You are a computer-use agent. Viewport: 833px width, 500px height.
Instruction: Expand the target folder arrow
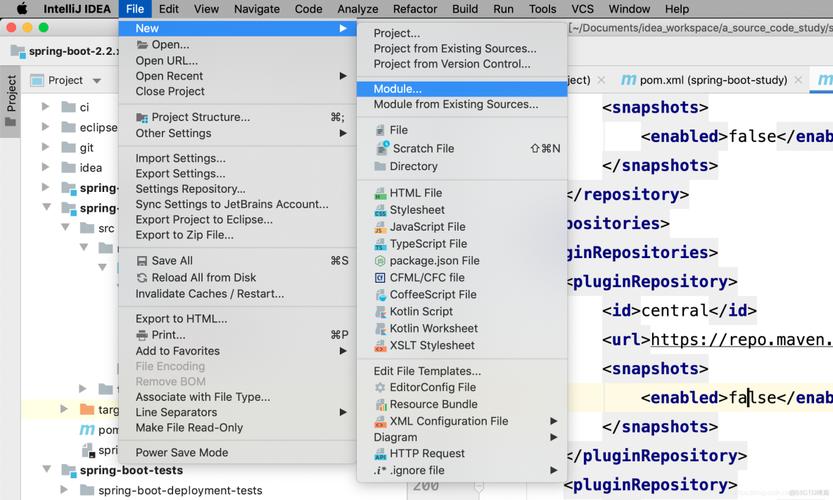(x=64, y=409)
